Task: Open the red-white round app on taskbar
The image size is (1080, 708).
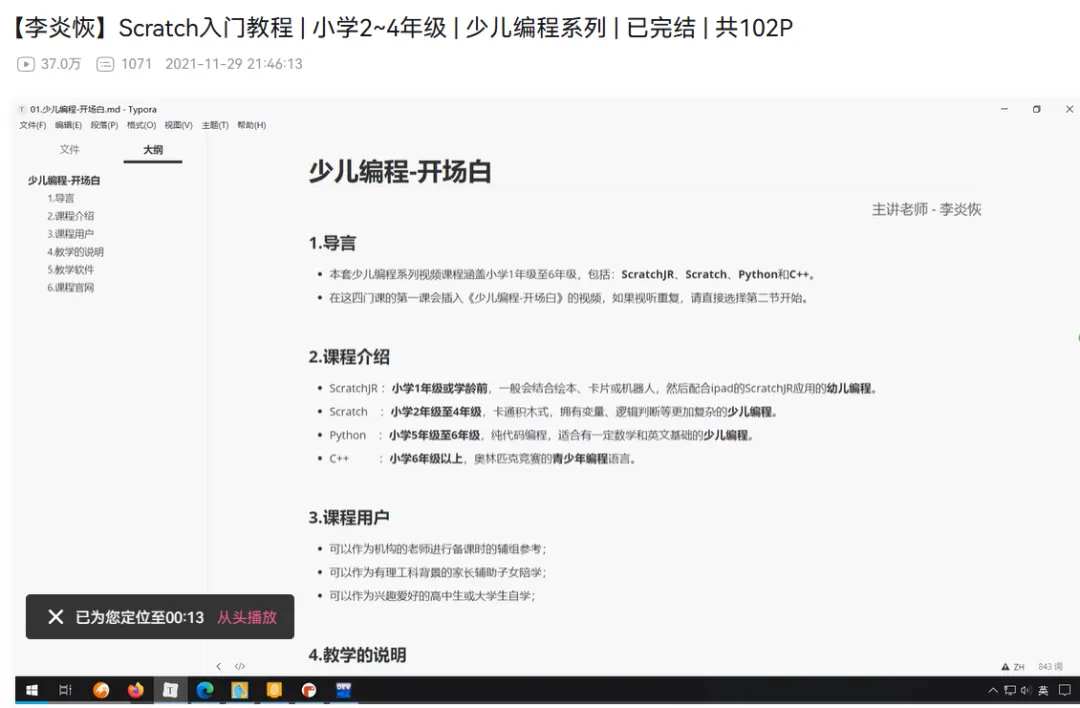Action: point(309,690)
